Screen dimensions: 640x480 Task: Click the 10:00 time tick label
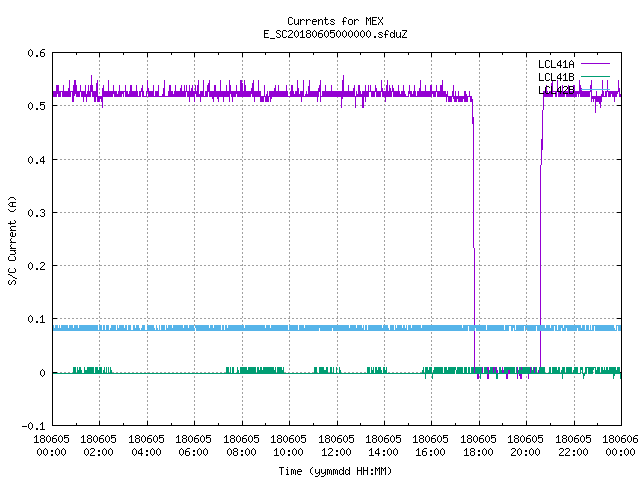(x=289, y=452)
